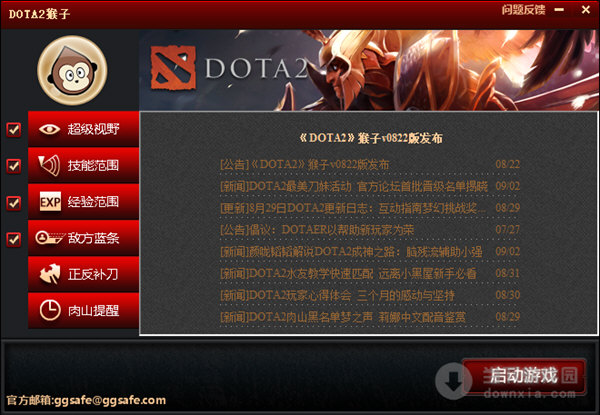Select the enemy mana bar 敌方蓝条 icon
This screenshot has width=600, height=415.
tap(50, 238)
